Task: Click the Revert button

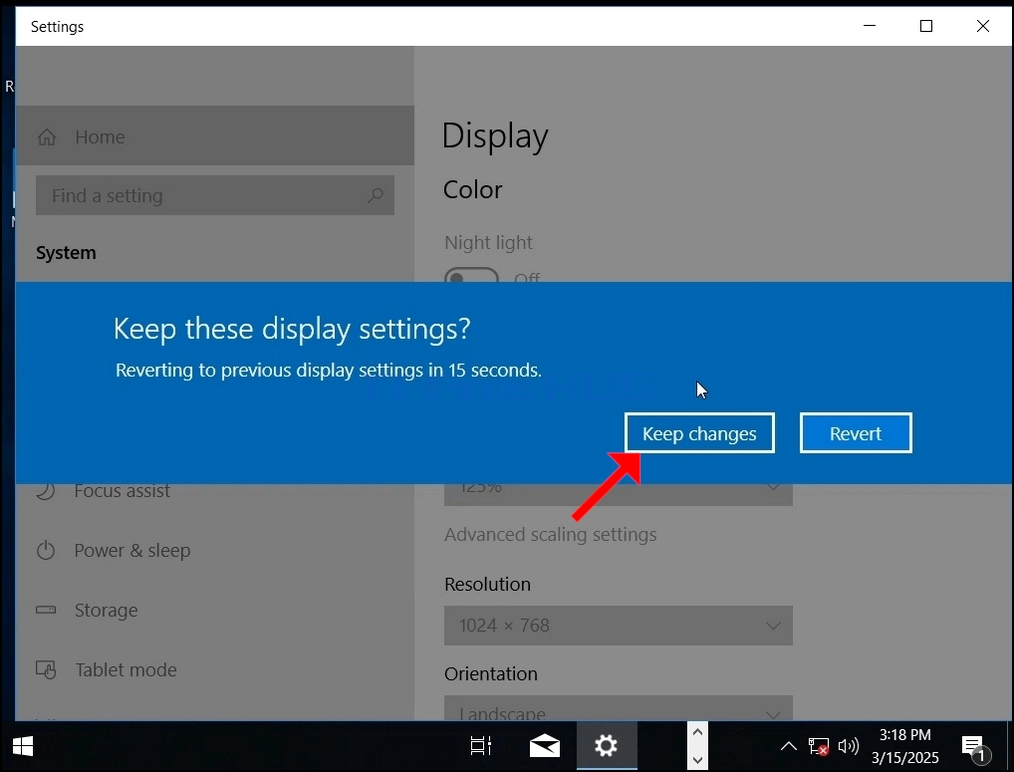Action: coord(856,433)
